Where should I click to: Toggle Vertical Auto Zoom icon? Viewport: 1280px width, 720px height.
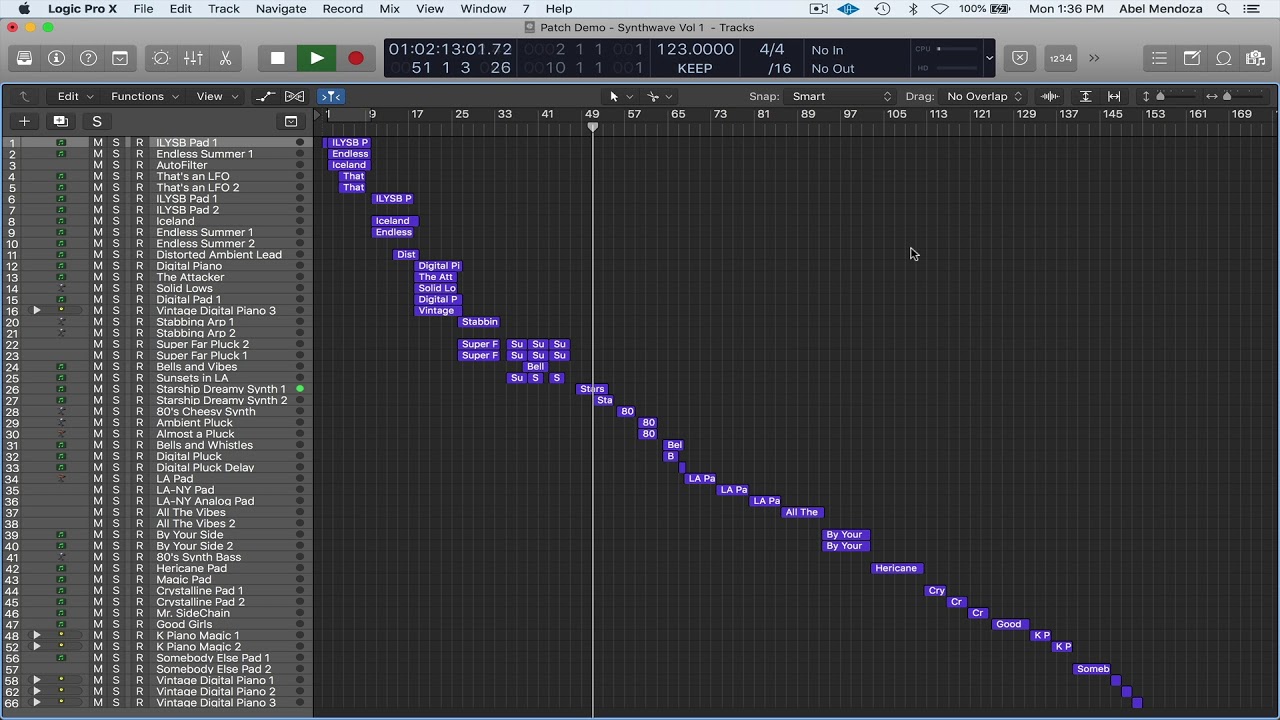pos(1085,96)
